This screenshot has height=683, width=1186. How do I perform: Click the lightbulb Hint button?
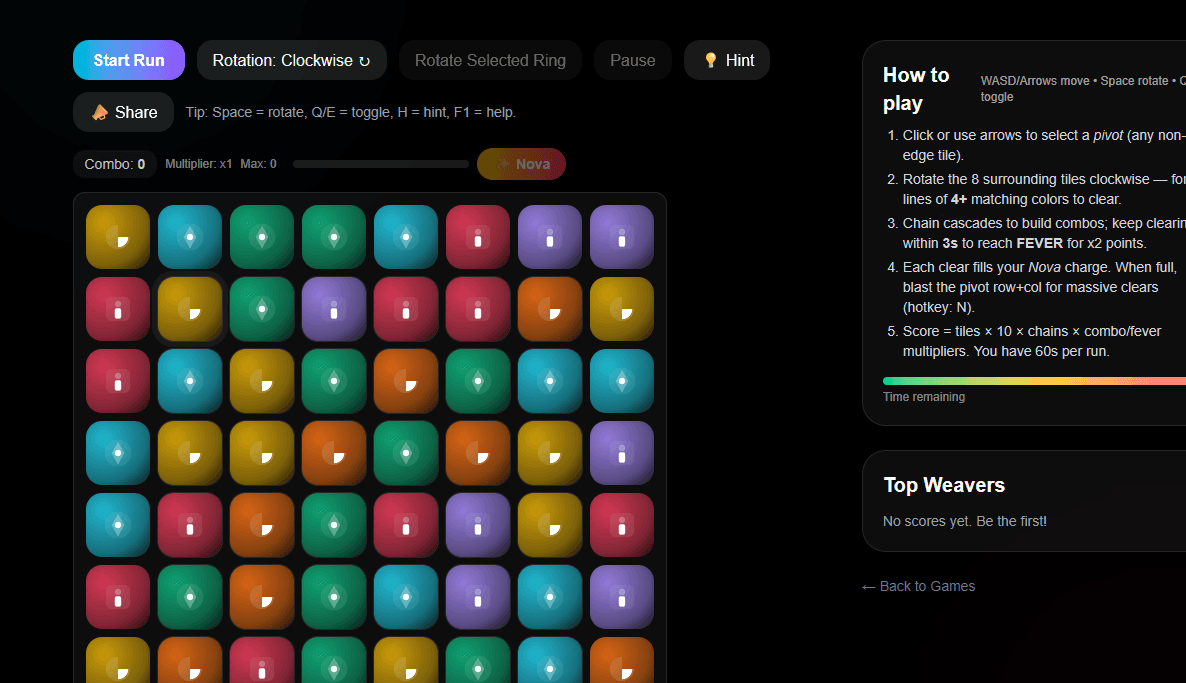pos(727,60)
